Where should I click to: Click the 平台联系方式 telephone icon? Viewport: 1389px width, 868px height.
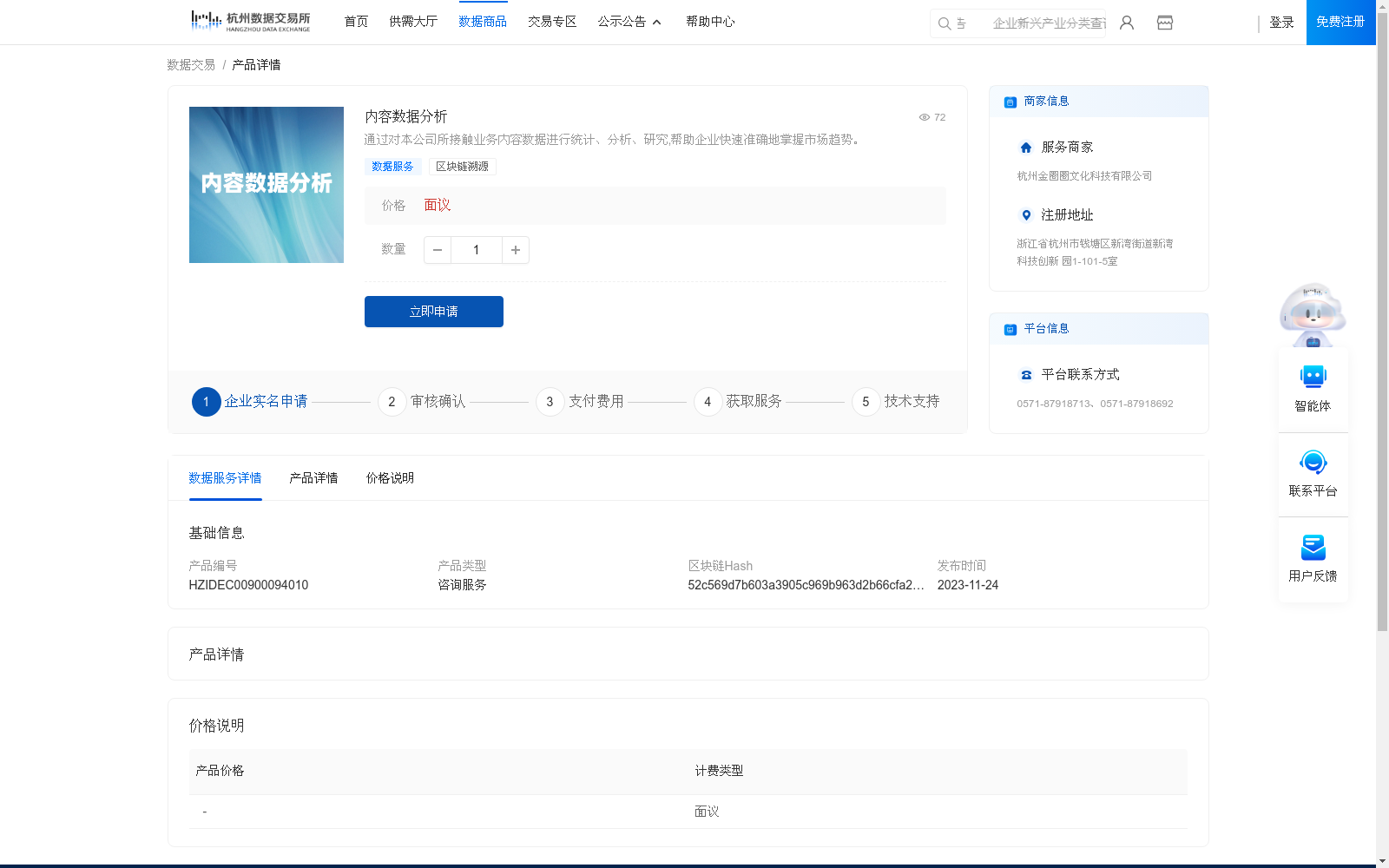point(1026,375)
